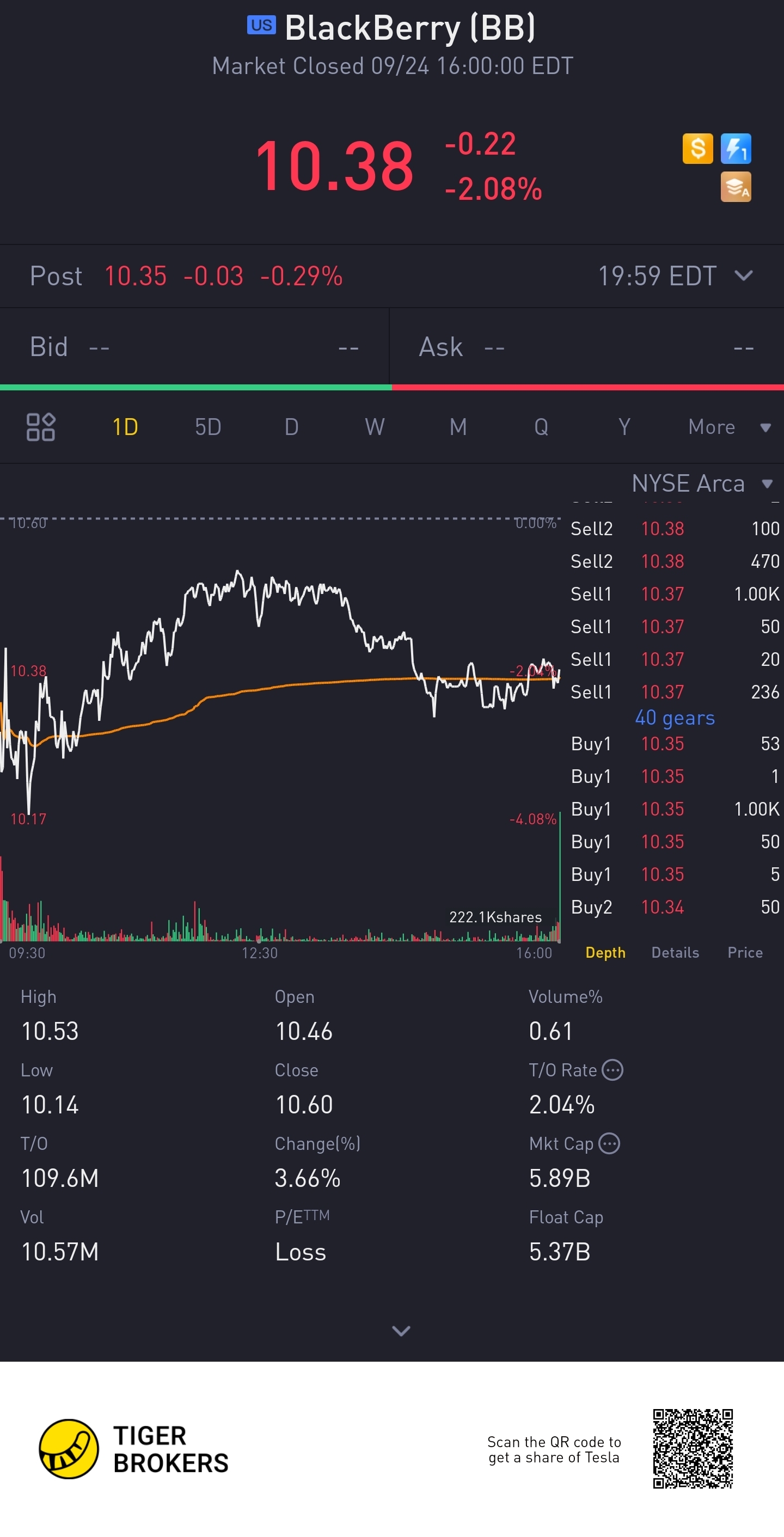Tap the Tesla share QR code
784x1537 pixels.
[693, 1449]
